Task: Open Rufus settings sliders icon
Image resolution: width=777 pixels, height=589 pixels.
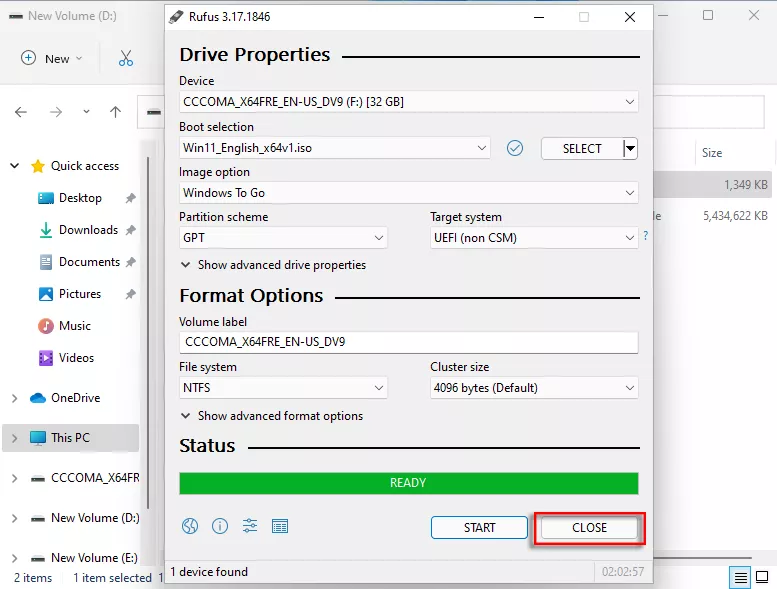Action: [x=250, y=526]
